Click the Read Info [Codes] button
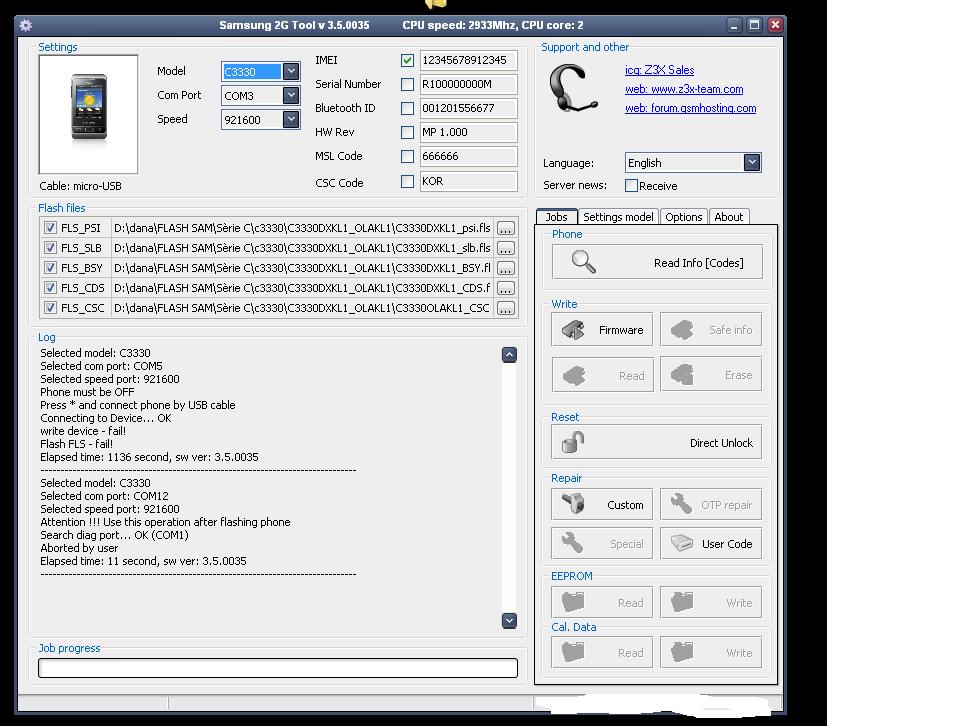 click(x=657, y=262)
